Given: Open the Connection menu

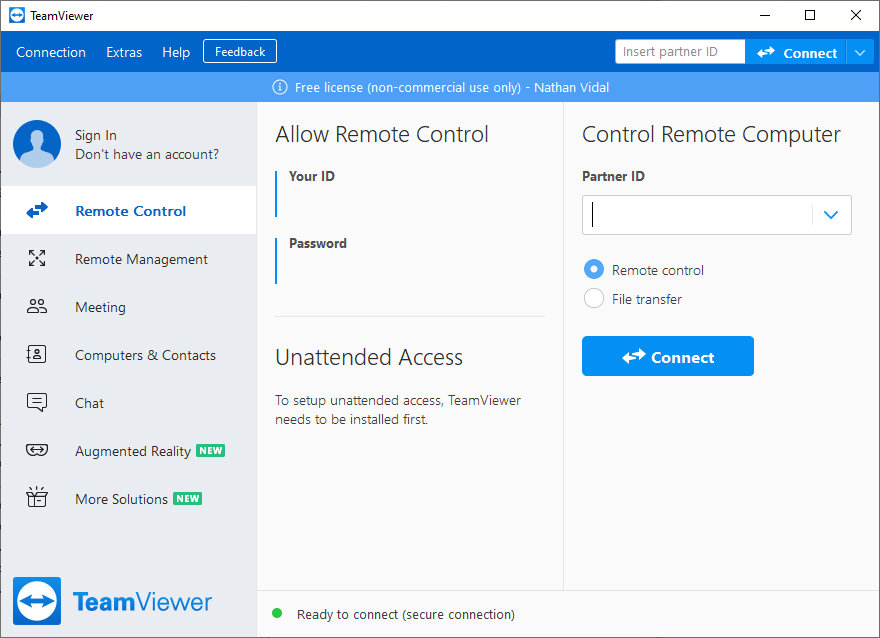Looking at the screenshot, I should click(x=51, y=52).
